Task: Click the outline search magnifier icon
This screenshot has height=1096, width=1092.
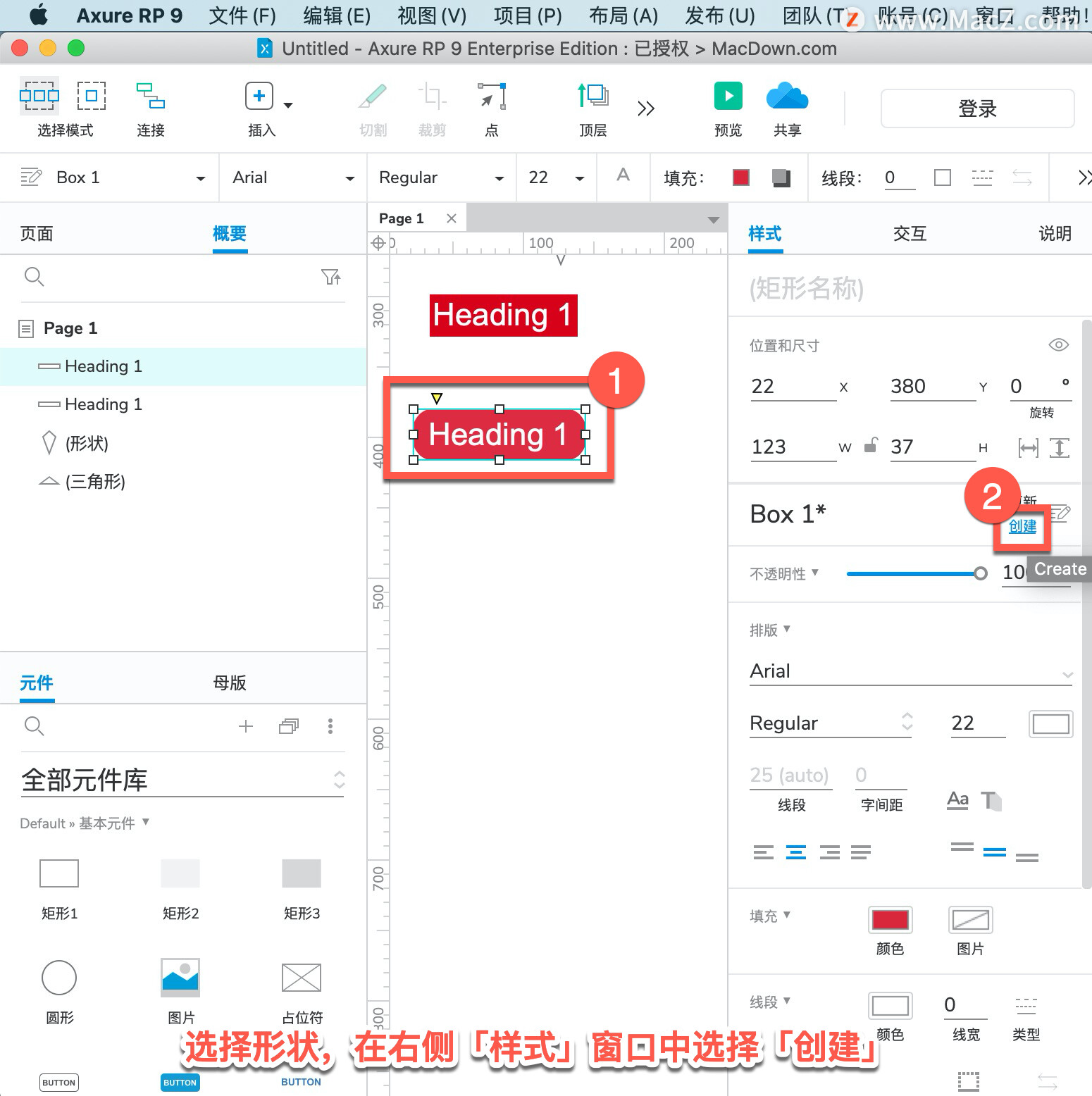Action: (x=34, y=277)
